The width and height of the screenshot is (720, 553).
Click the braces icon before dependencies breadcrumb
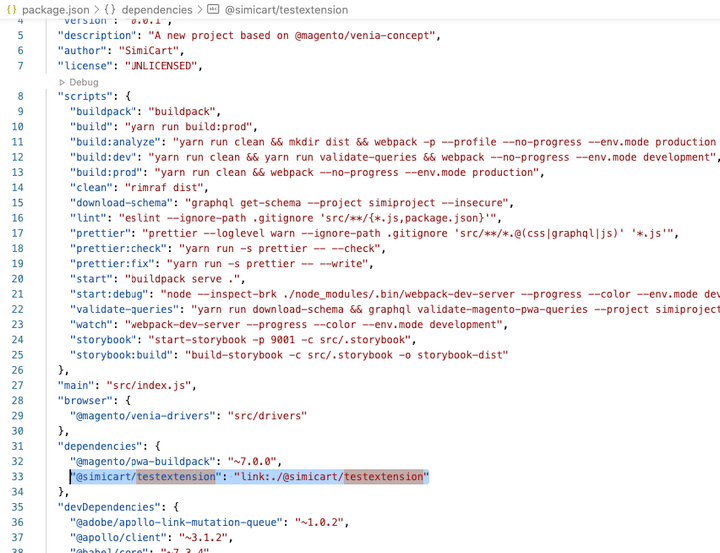coord(110,10)
